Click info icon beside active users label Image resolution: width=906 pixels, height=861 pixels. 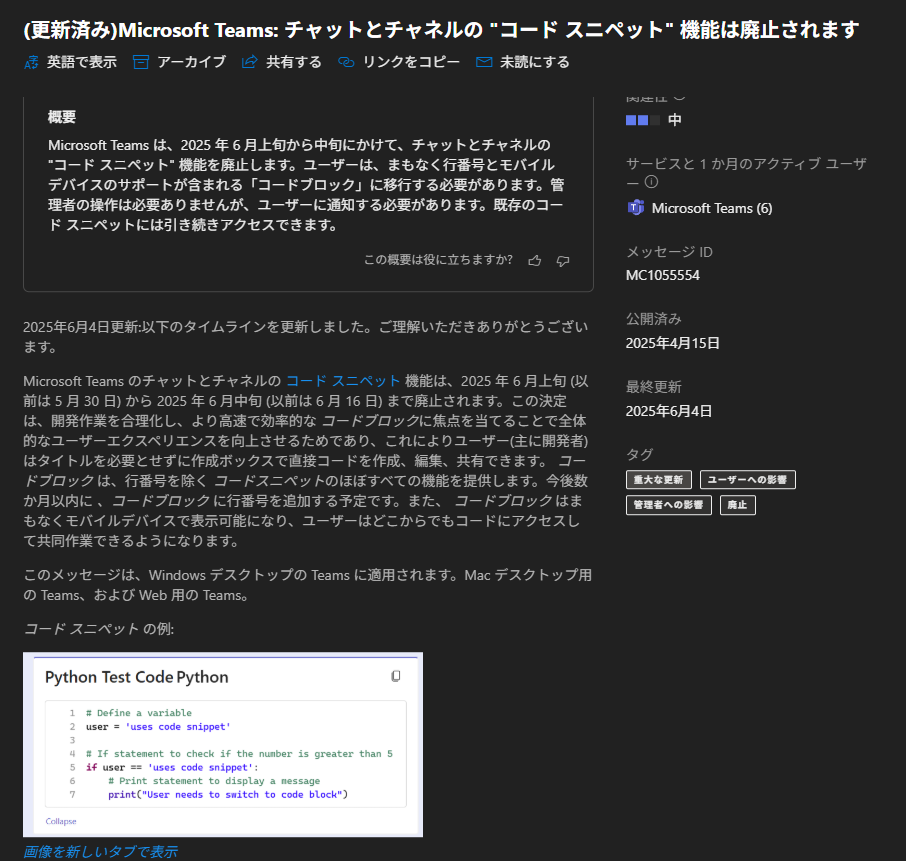(x=651, y=182)
